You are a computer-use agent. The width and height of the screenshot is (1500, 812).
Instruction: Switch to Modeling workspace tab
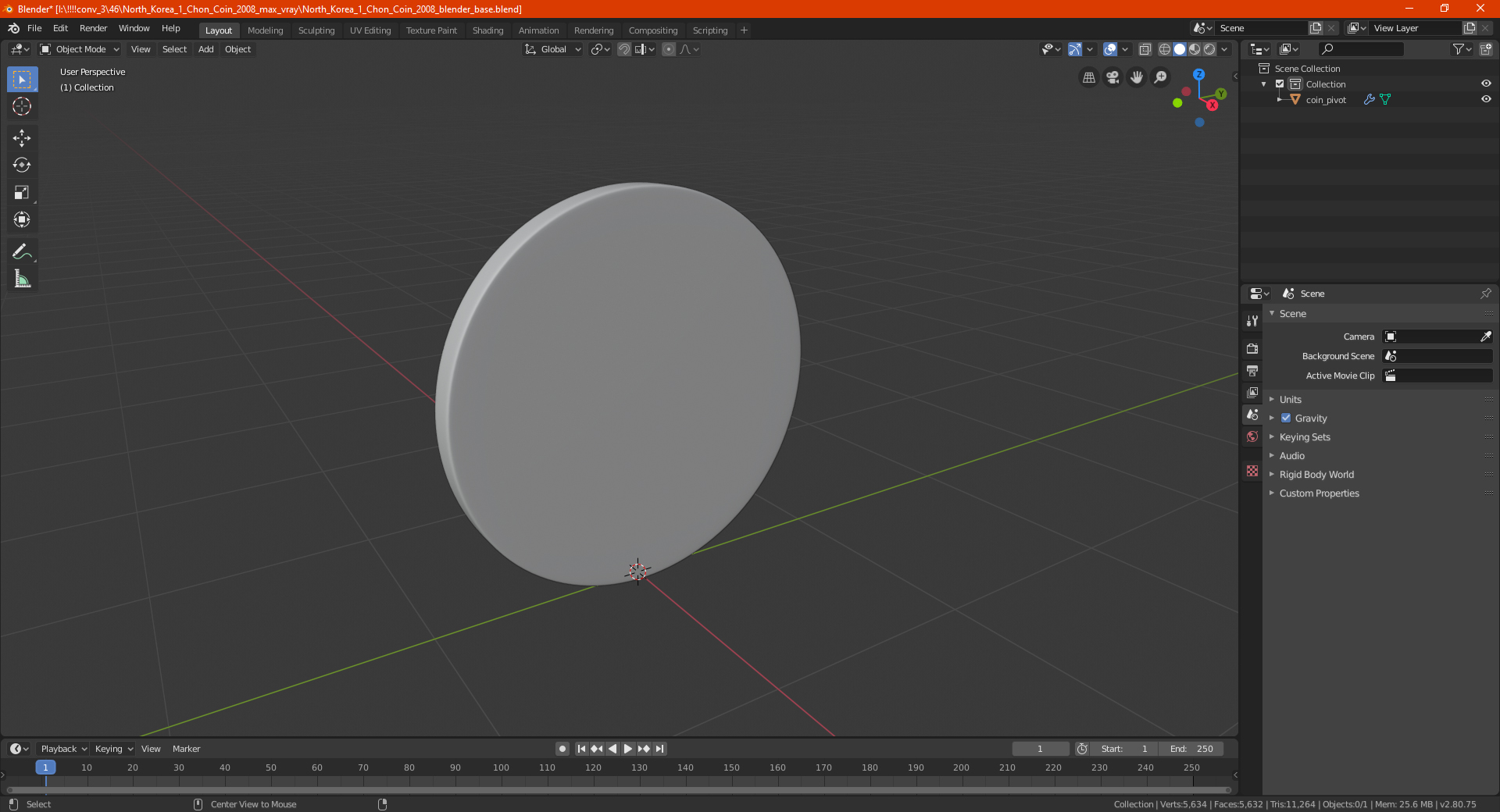click(x=265, y=30)
